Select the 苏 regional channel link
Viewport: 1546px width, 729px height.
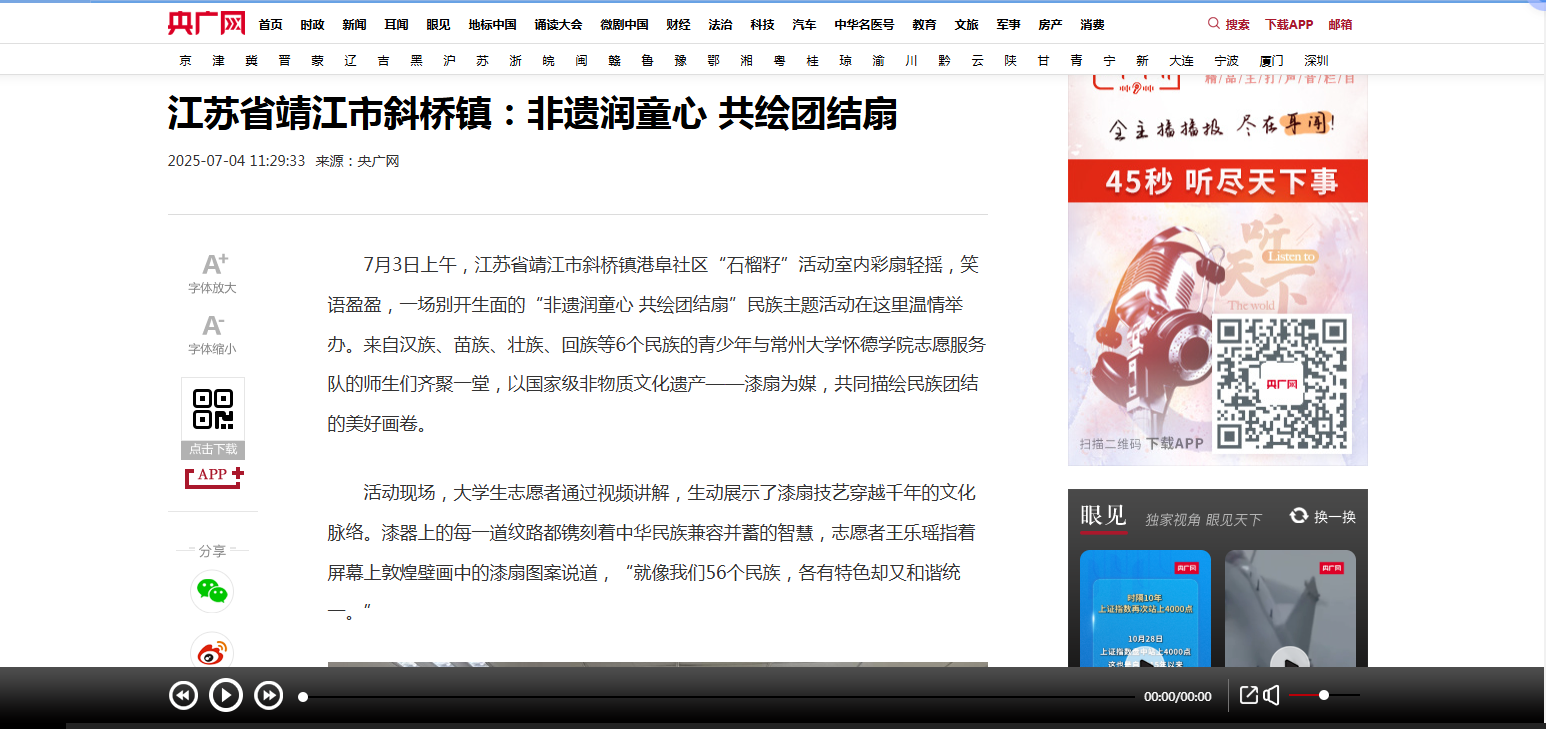(x=483, y=61)
